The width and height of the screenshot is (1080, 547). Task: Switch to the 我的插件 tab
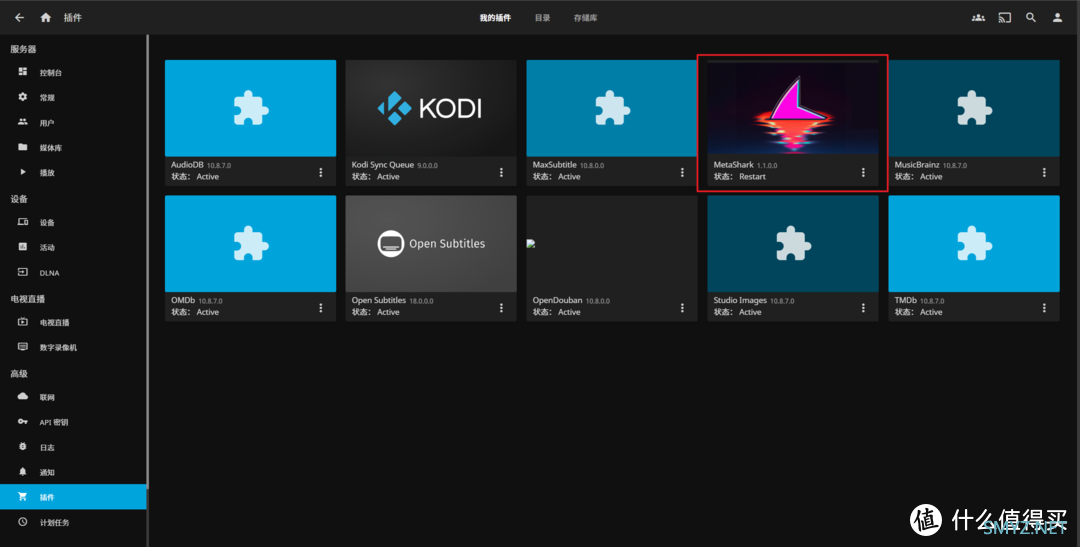coord(495,18)
